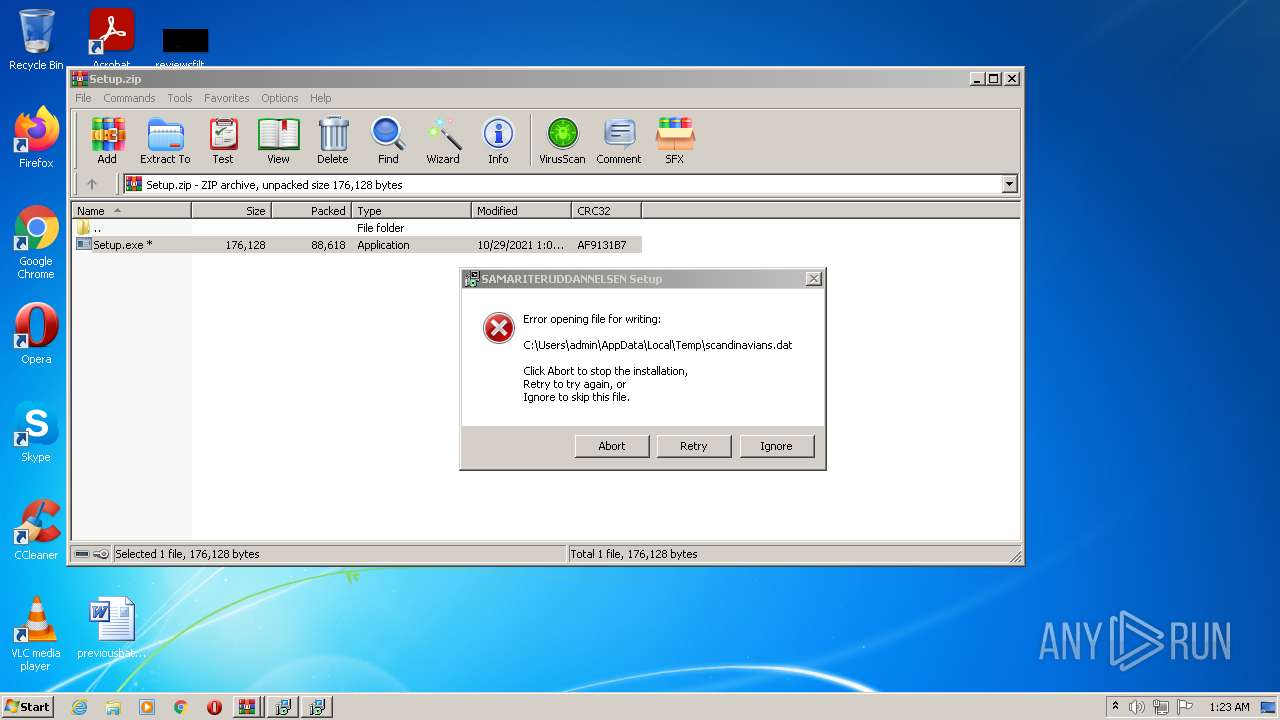This screenshot has height=720, width=1280.
Task: Open the Skype desktop shortcut
Action: pos(36,432)
